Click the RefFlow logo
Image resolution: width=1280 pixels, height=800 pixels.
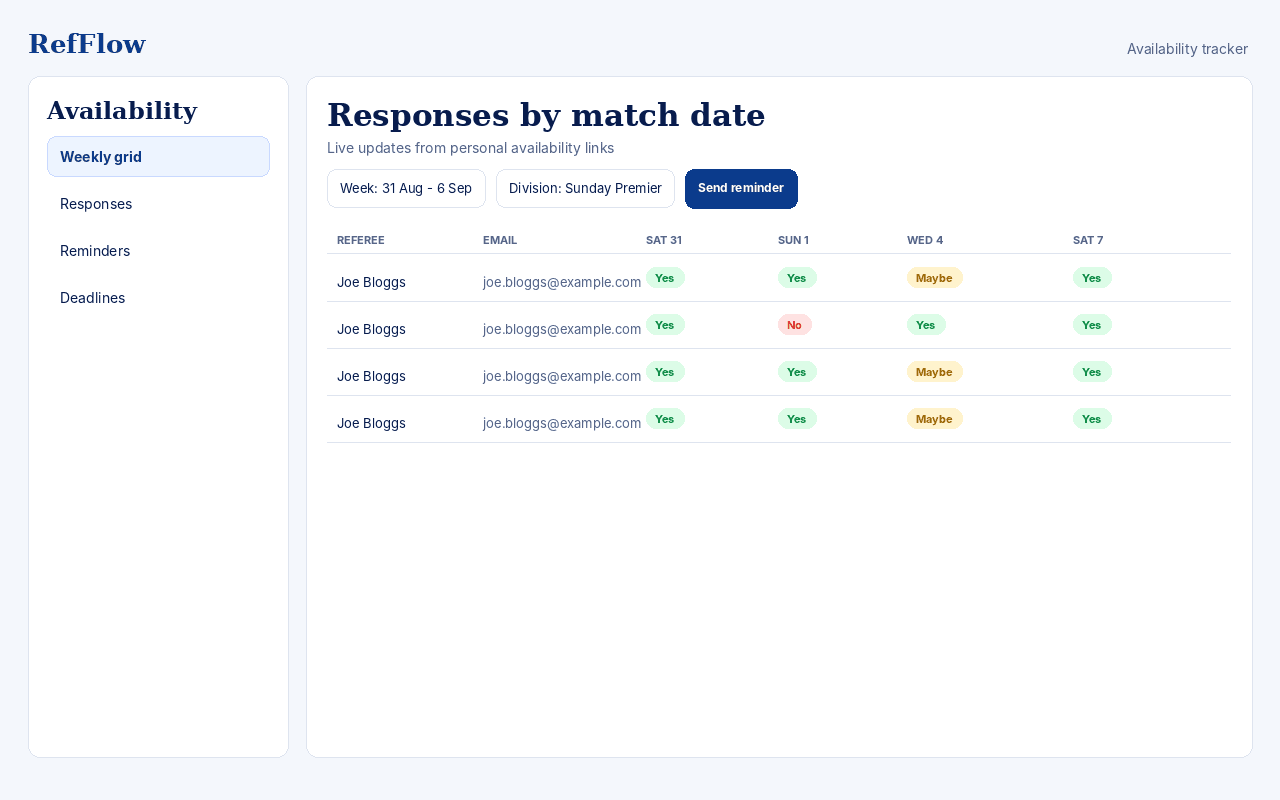(87, 44)
